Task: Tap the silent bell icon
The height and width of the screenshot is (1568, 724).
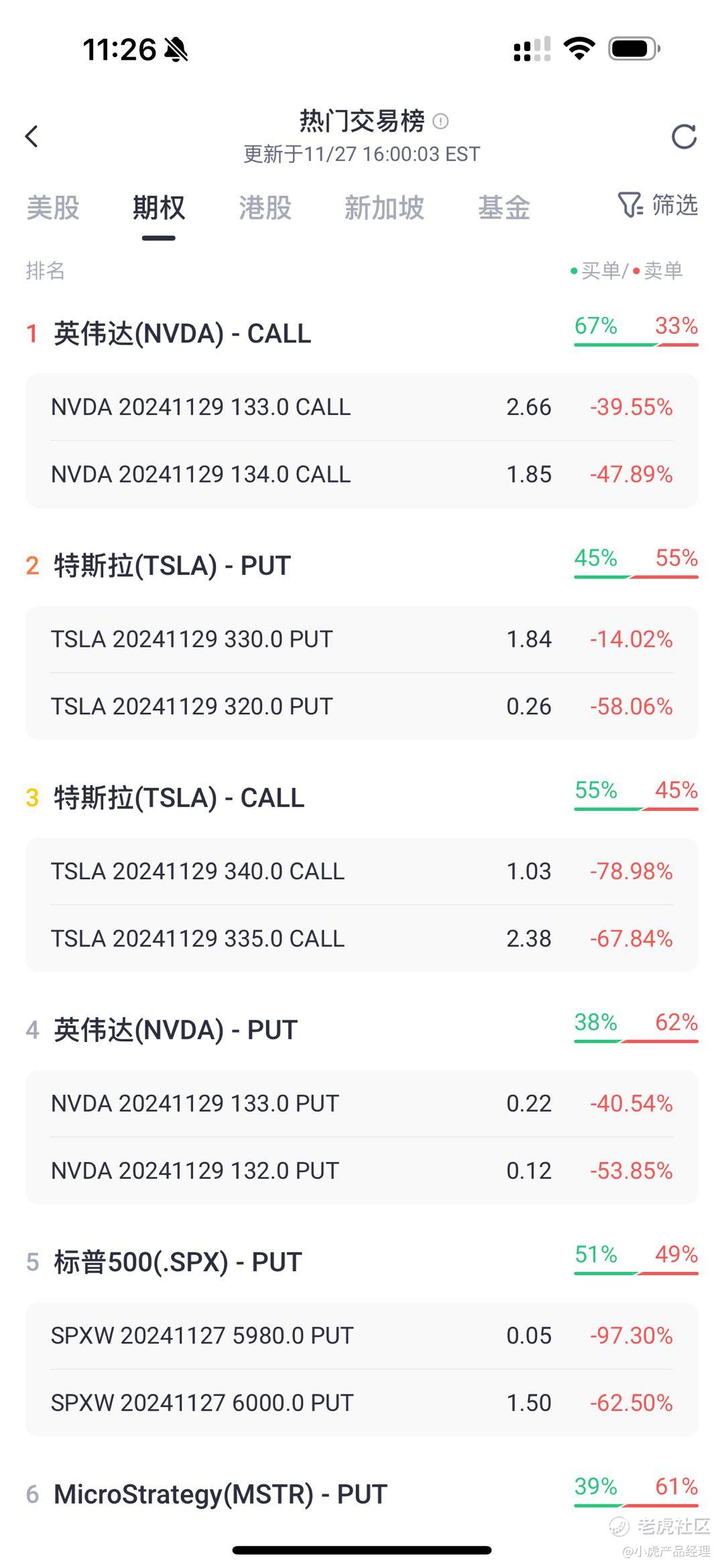Action: (x=176, y=50)
